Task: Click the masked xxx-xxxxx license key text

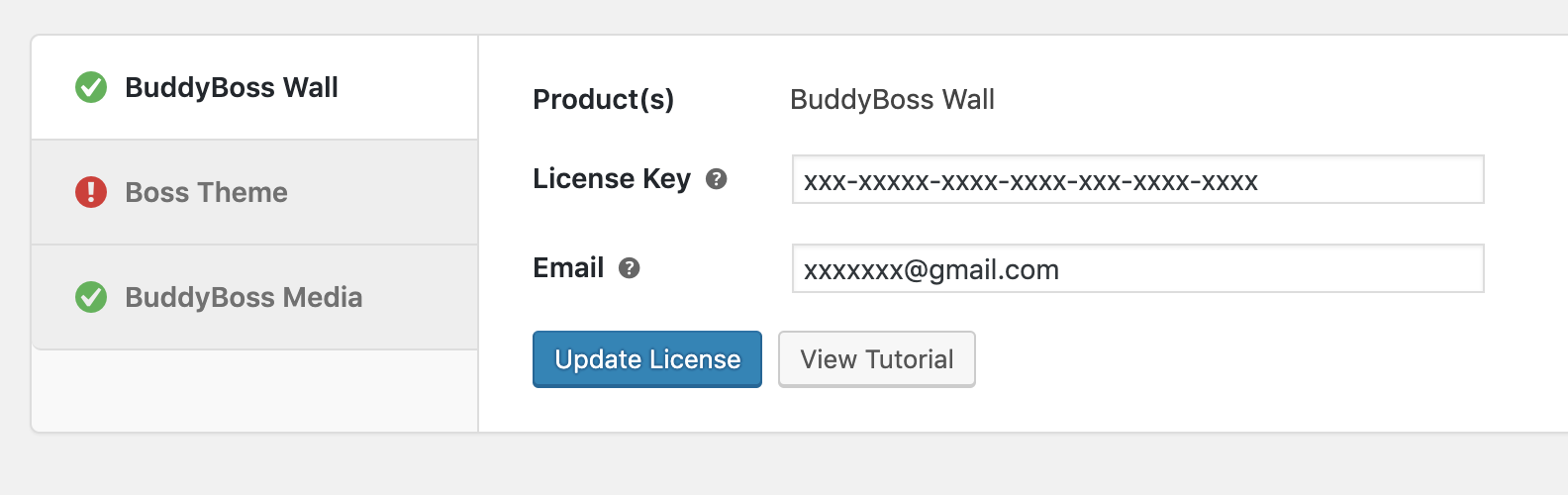Action: [x=1030, y=181]
